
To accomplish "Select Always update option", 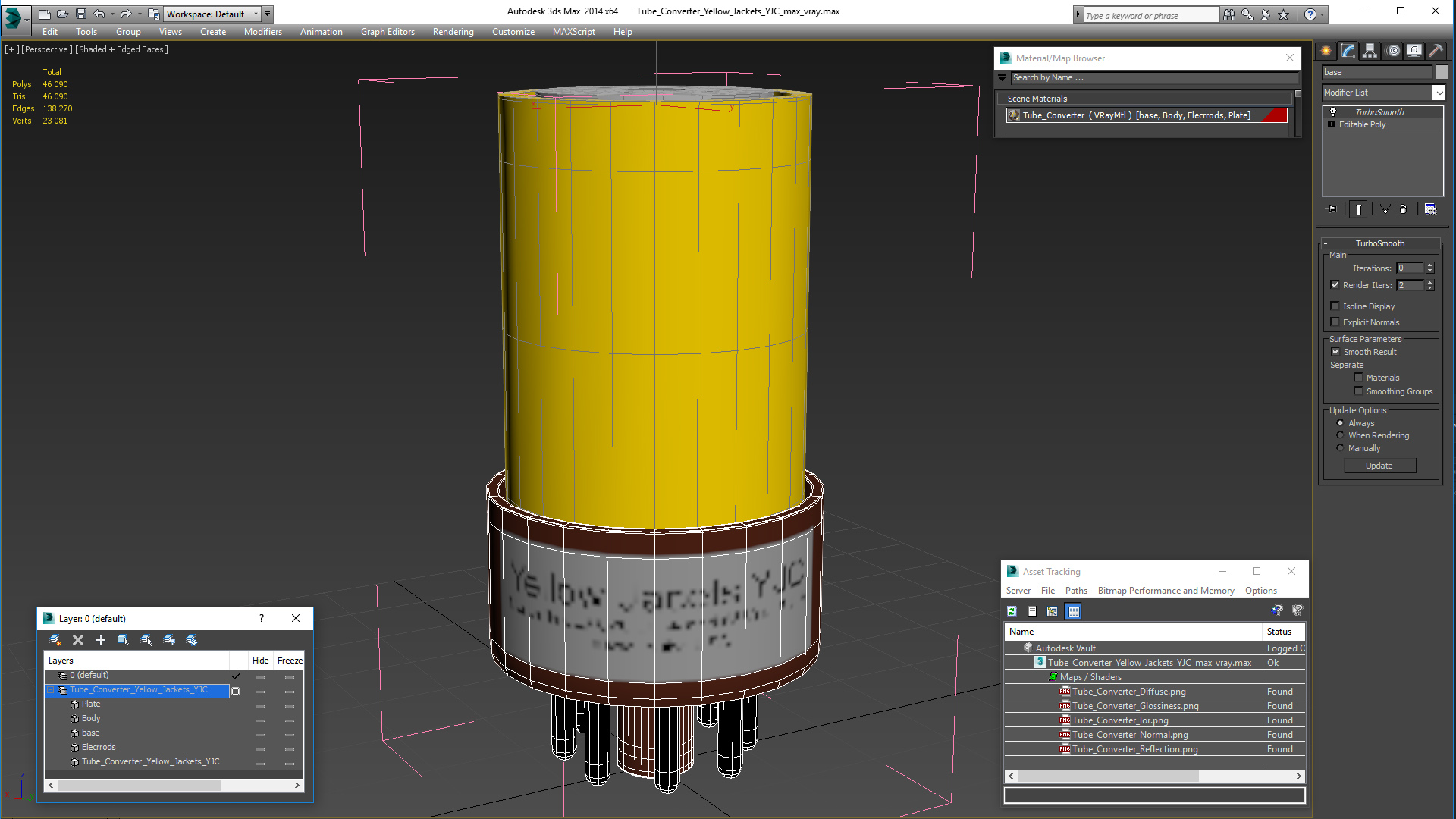I will tap(1341, 423).
